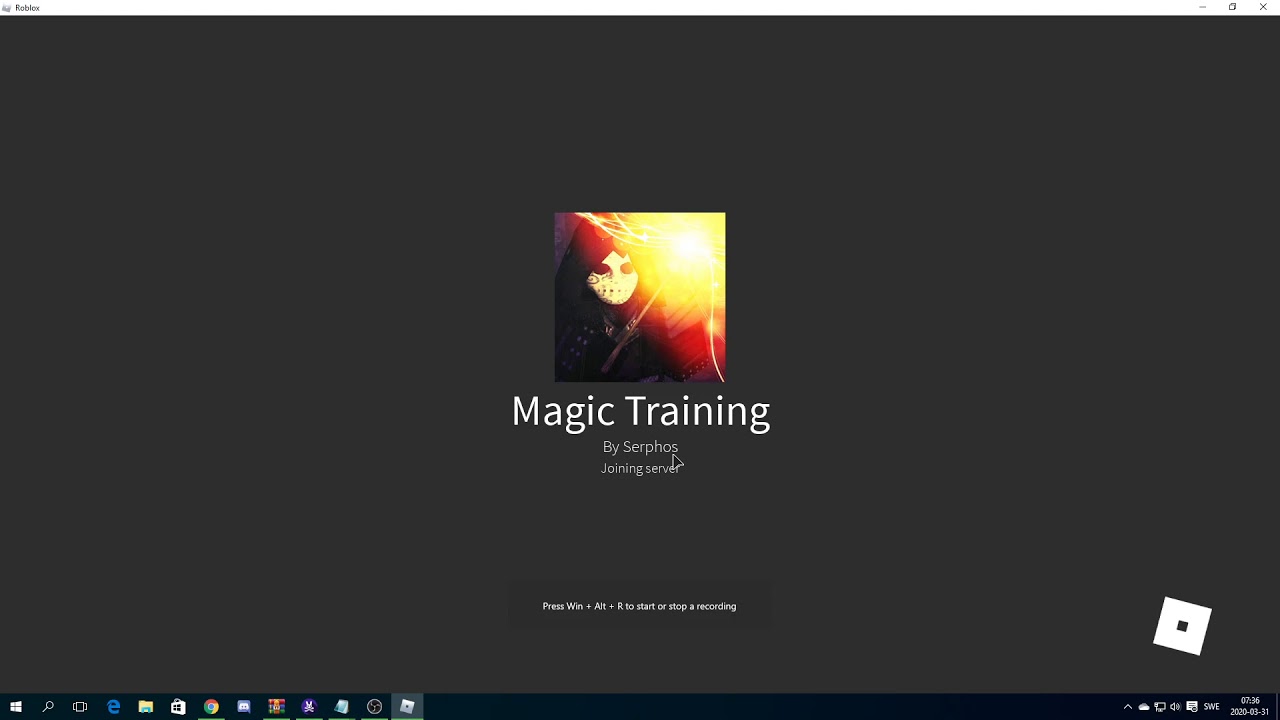This screenshot has width=1280, height=720.
Task: Minimize the Roblox window
Action: click(x=1202, y=7)
